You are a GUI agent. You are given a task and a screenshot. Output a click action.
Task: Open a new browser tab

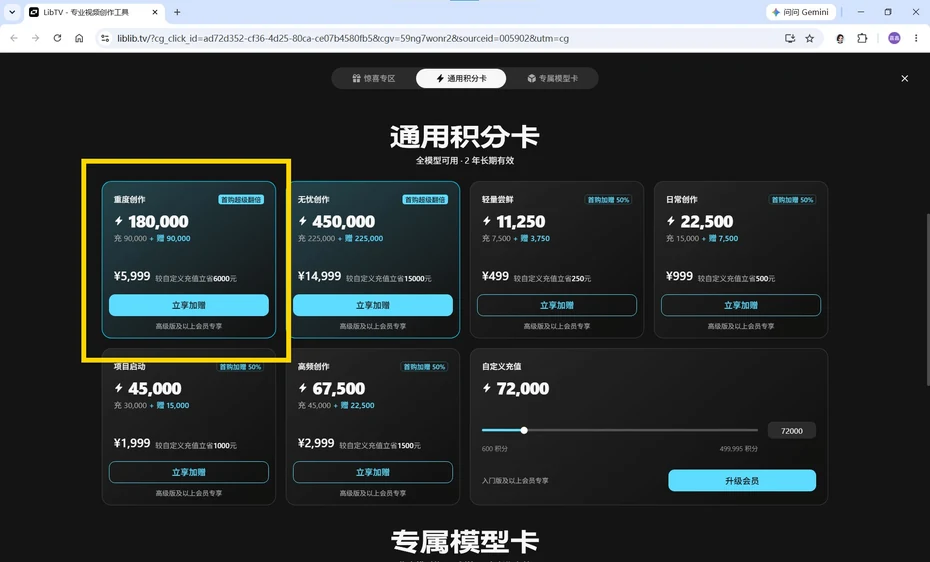(x=177, y=12)
